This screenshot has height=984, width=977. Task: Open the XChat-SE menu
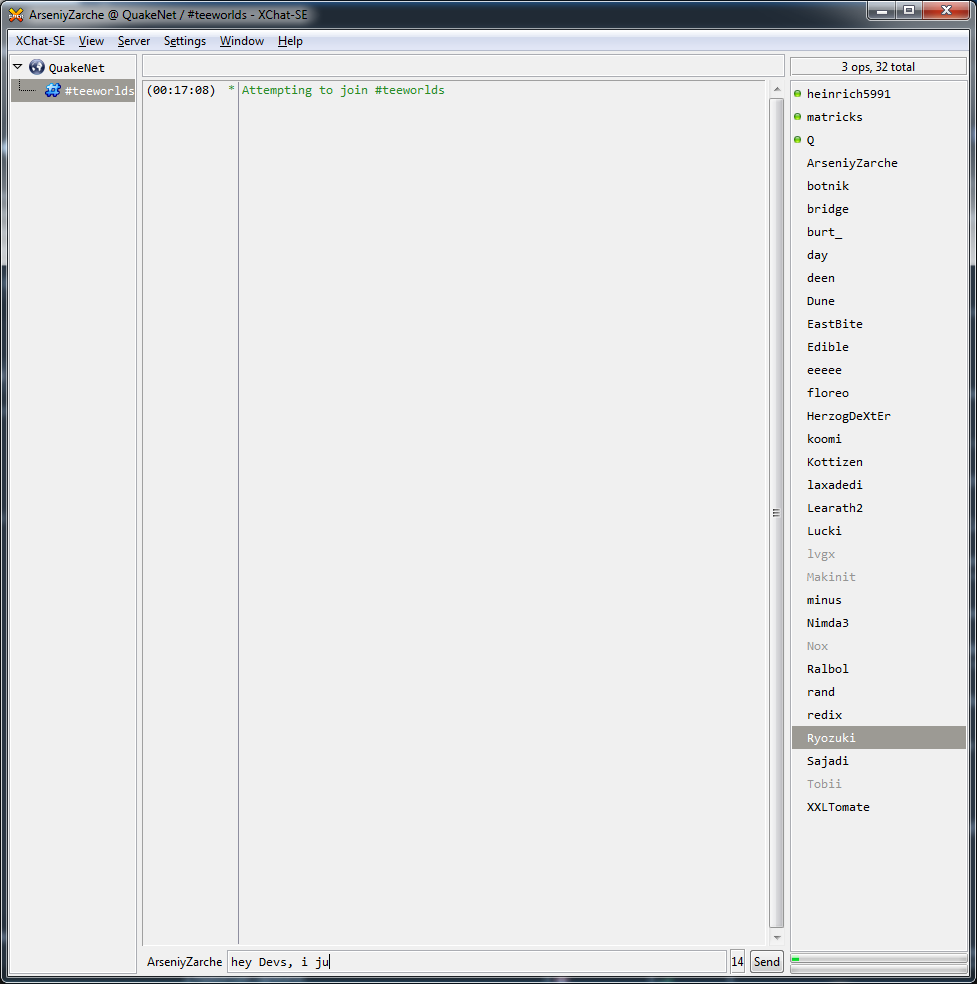point(40,41)
